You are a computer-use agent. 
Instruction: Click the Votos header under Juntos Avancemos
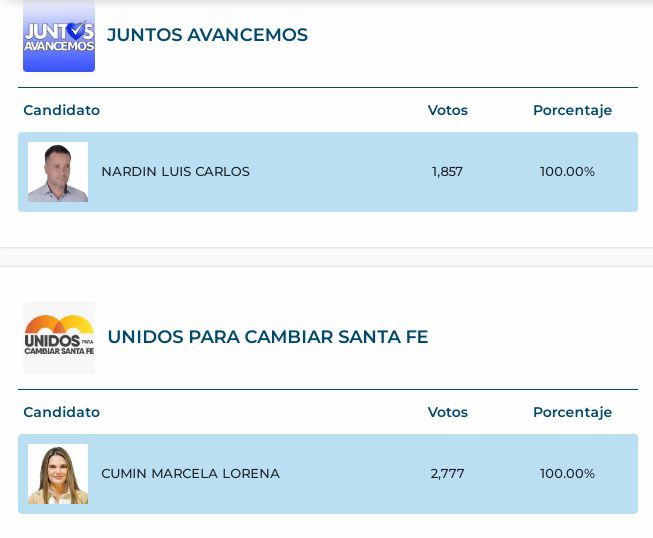[x=448, y=110]
